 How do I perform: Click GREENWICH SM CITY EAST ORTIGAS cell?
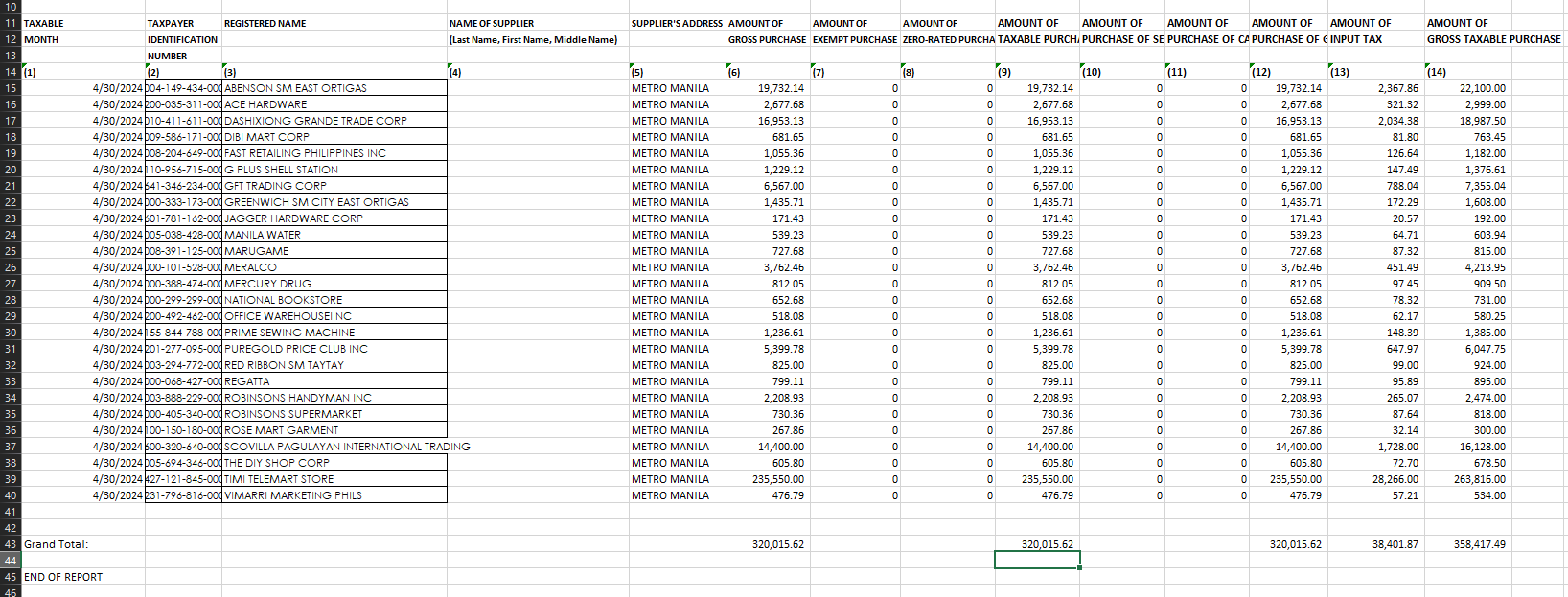(x=334, y=202)
